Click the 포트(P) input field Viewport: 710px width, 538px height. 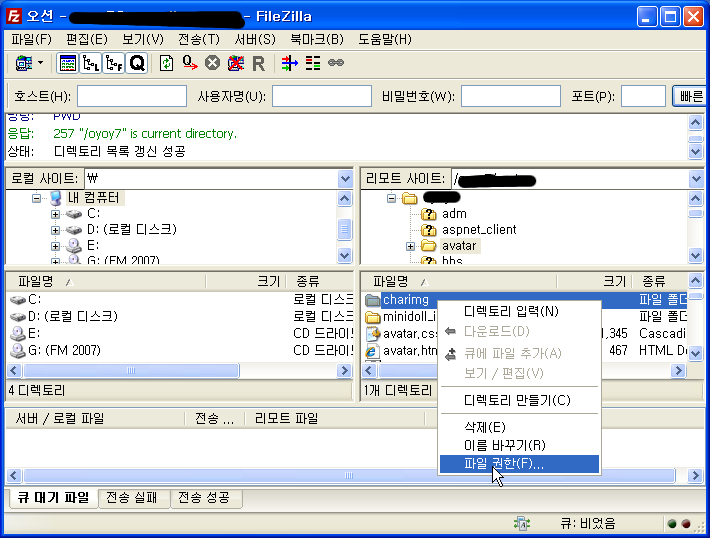tap(643, 96)
